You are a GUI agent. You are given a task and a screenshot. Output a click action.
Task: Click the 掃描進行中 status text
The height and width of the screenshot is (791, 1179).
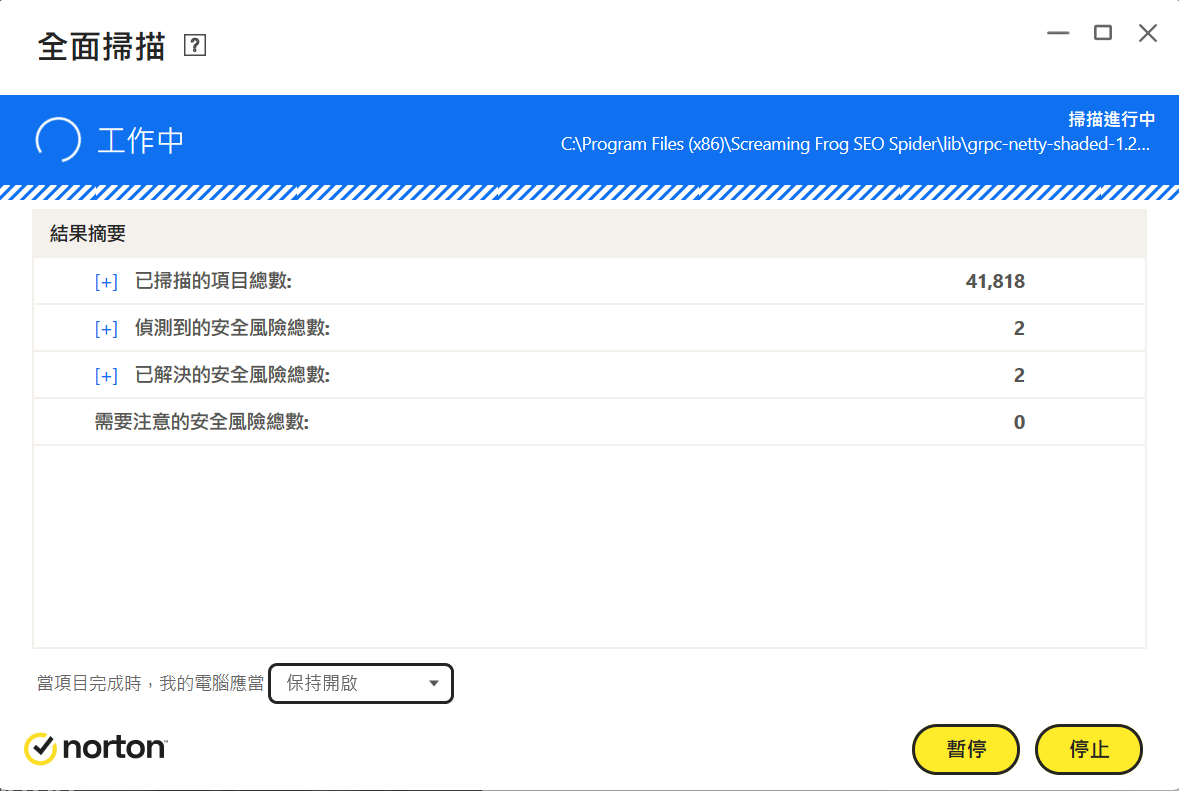[x=1111, y=119]
